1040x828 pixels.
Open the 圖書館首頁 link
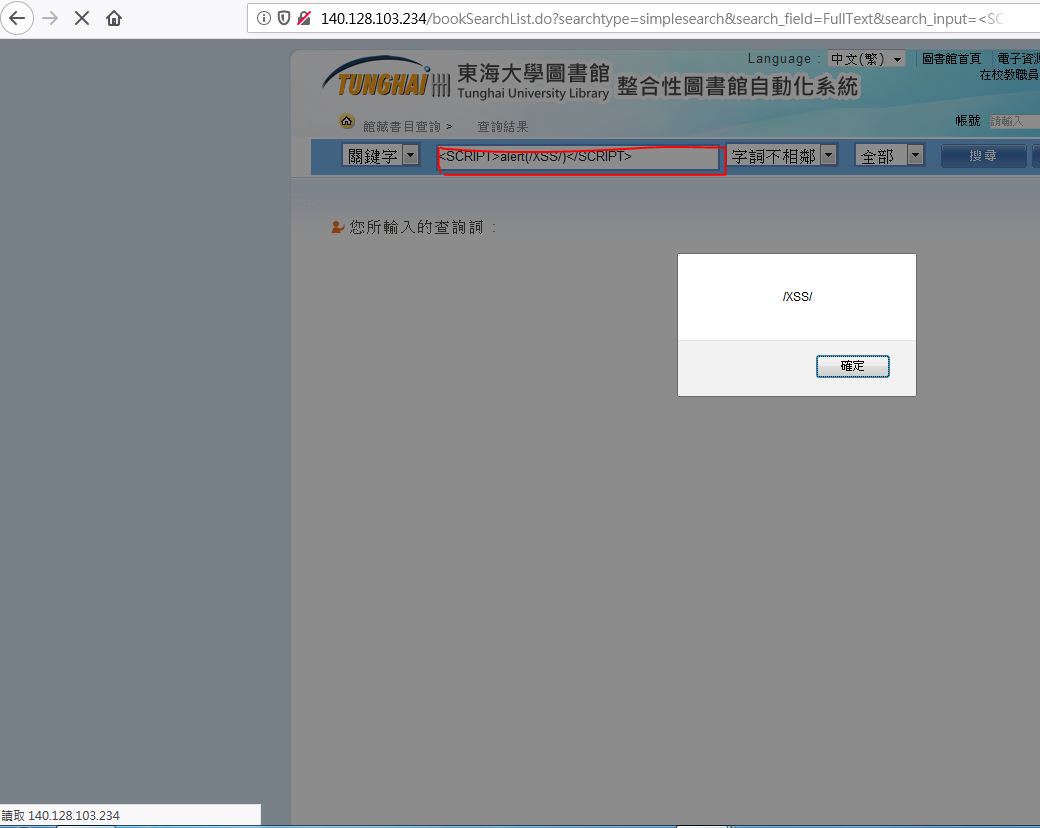coord(951,58)
